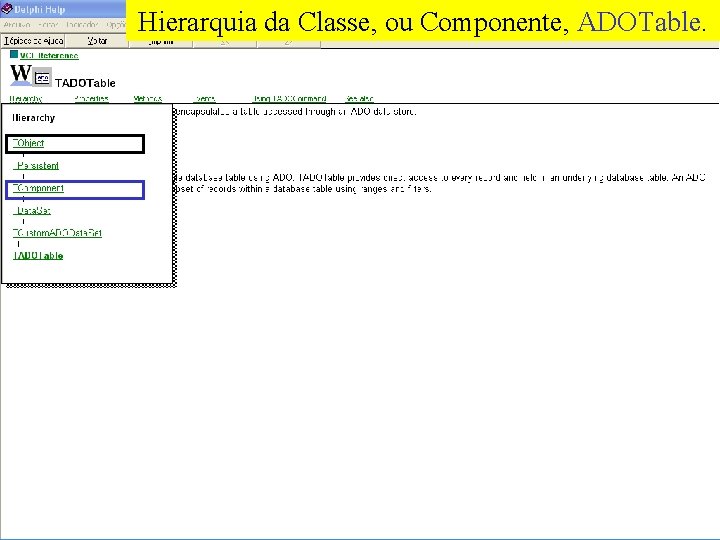Click the TADOTable component palette icon

click(43, 78)
